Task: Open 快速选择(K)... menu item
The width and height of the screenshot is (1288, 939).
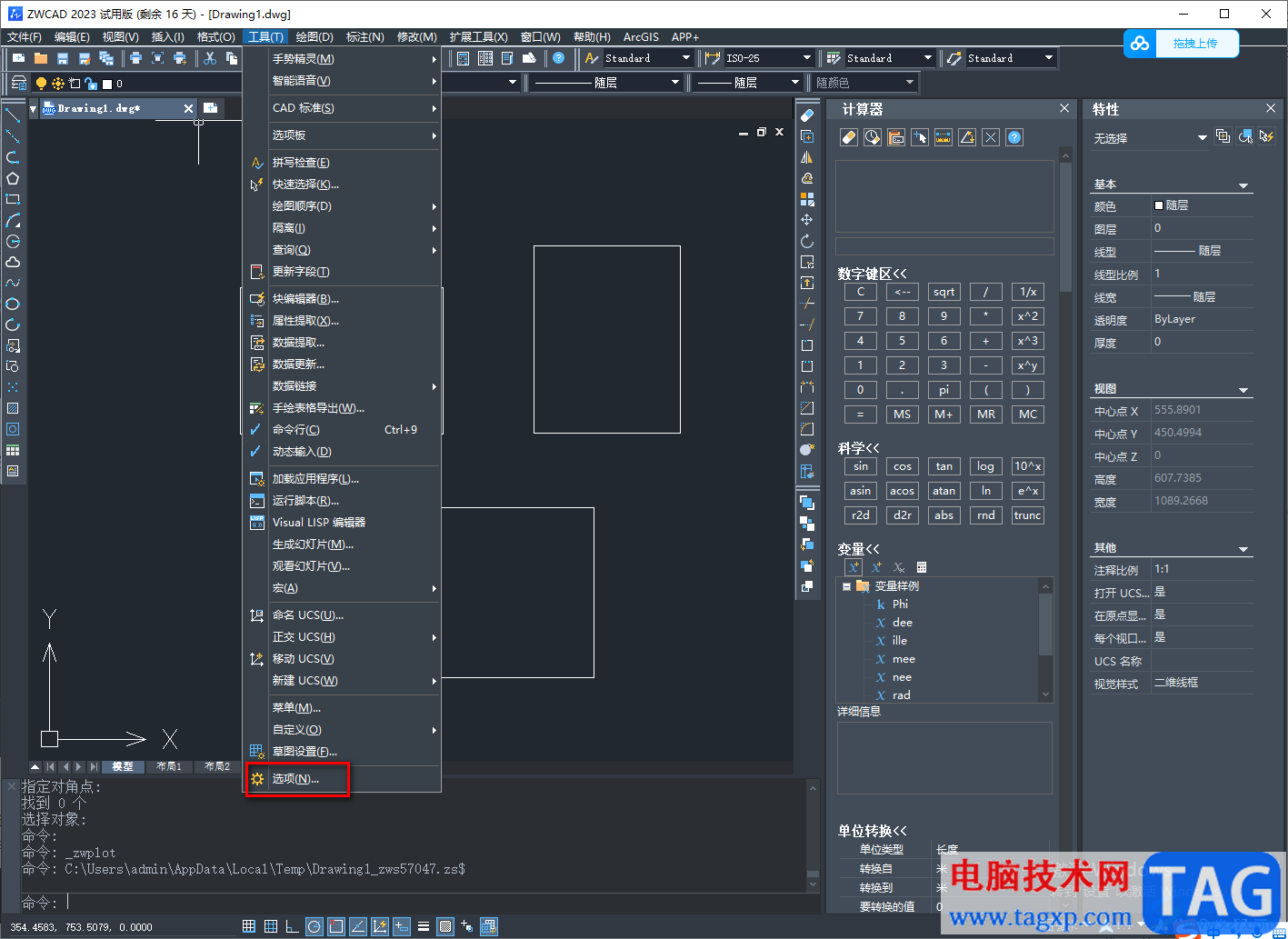Action: 341,185
